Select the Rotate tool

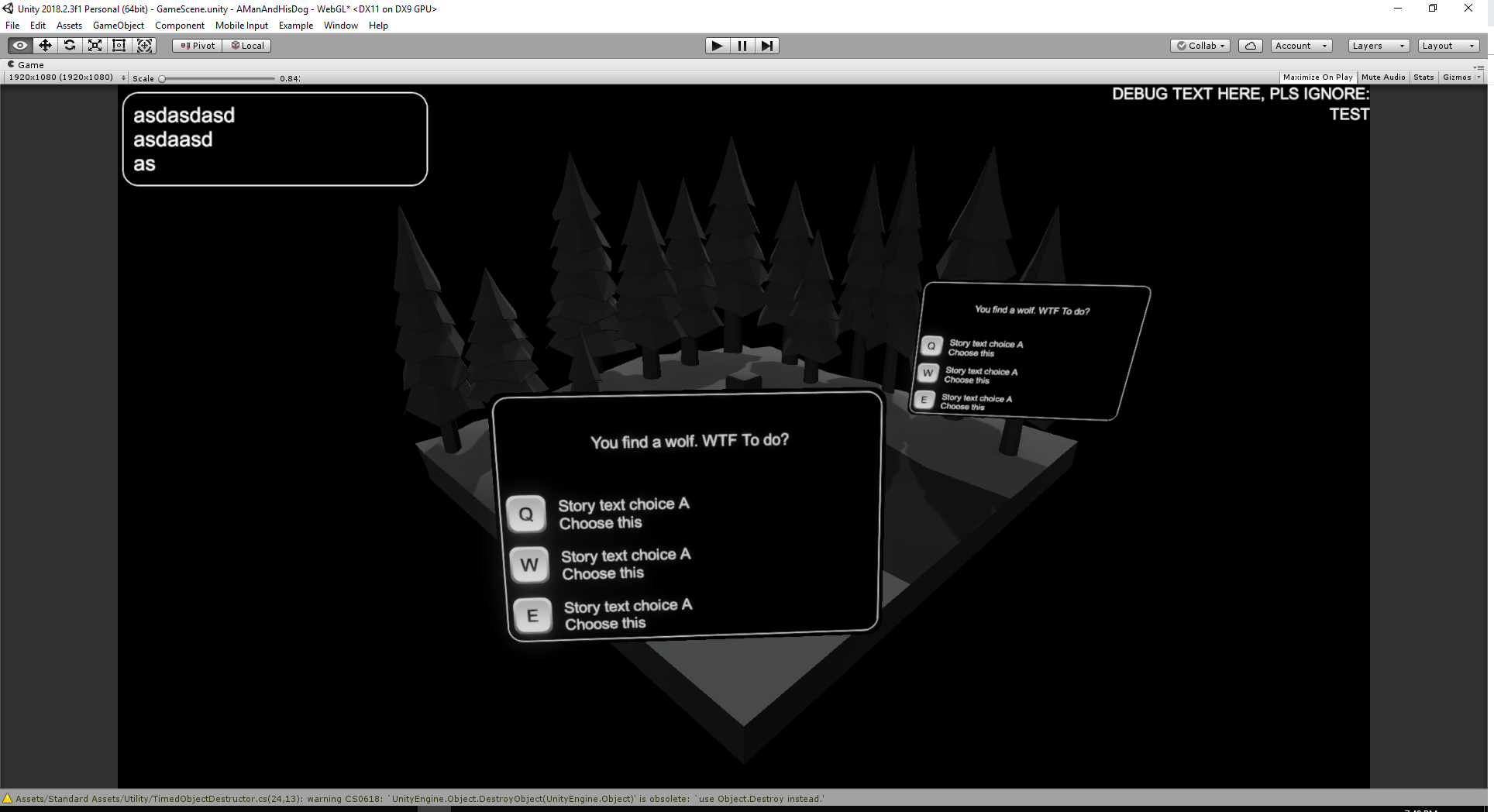click(x=69, y=45)
